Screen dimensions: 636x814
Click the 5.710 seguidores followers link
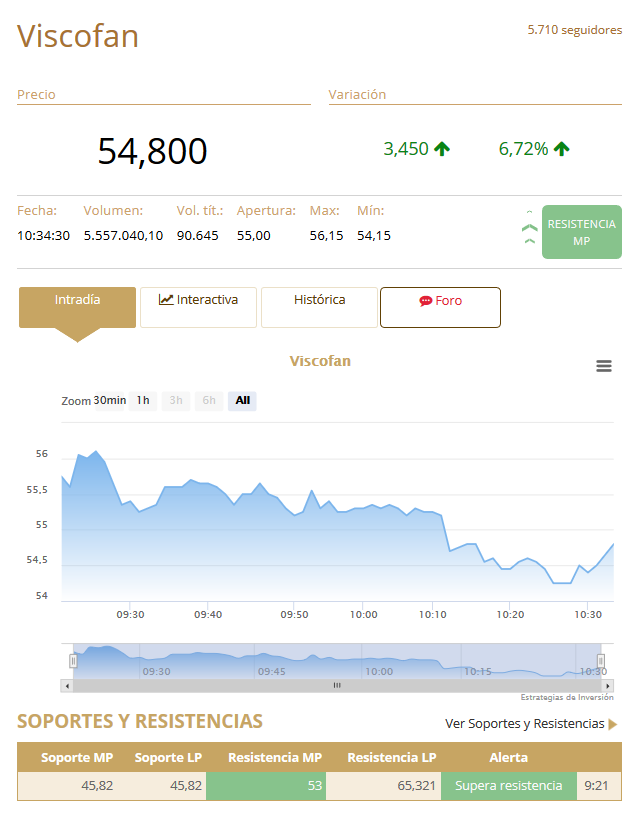click(574, 30)
